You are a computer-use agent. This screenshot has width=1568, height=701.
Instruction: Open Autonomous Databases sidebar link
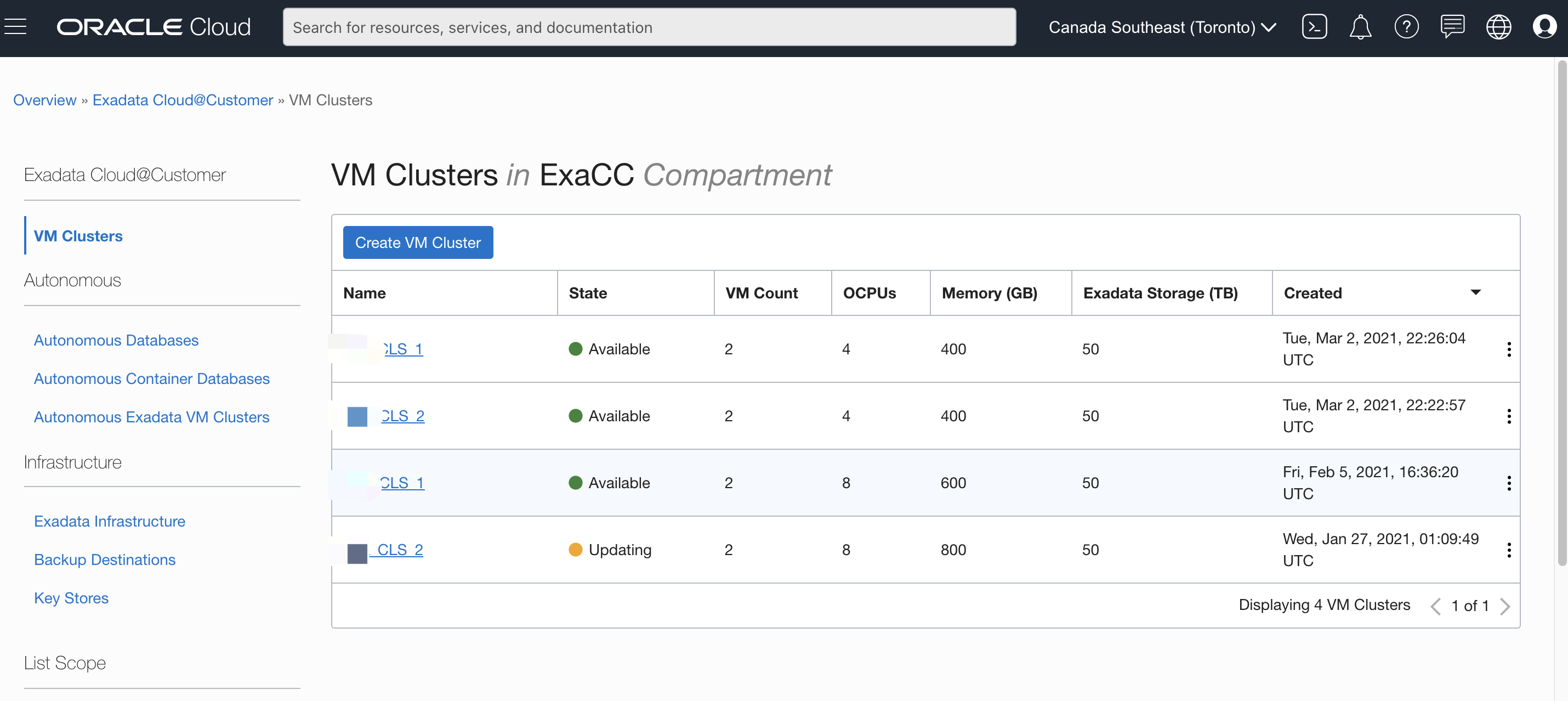pos(116,340)
